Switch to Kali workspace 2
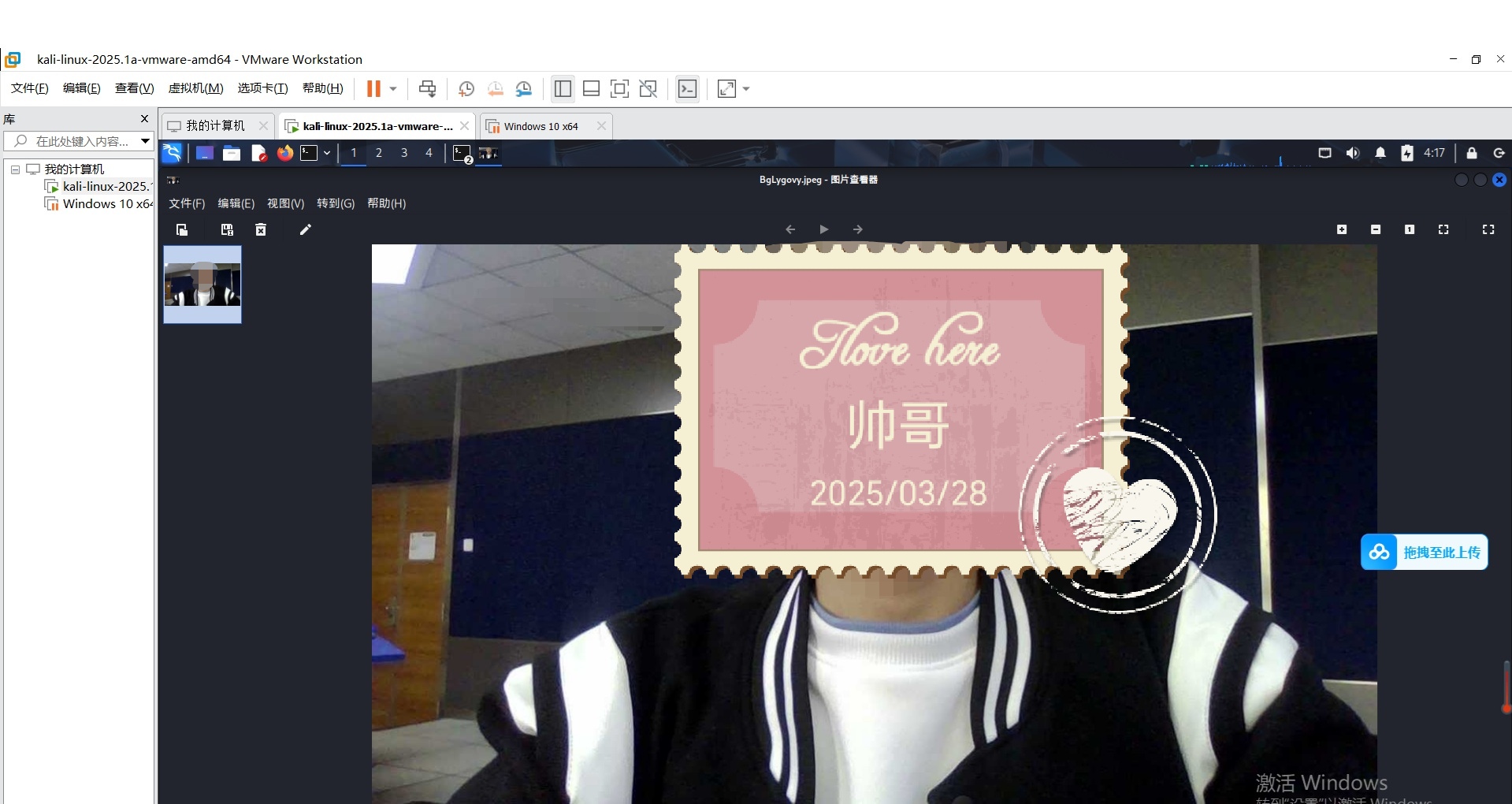The image size is (1512, 804). click(379, 153)
